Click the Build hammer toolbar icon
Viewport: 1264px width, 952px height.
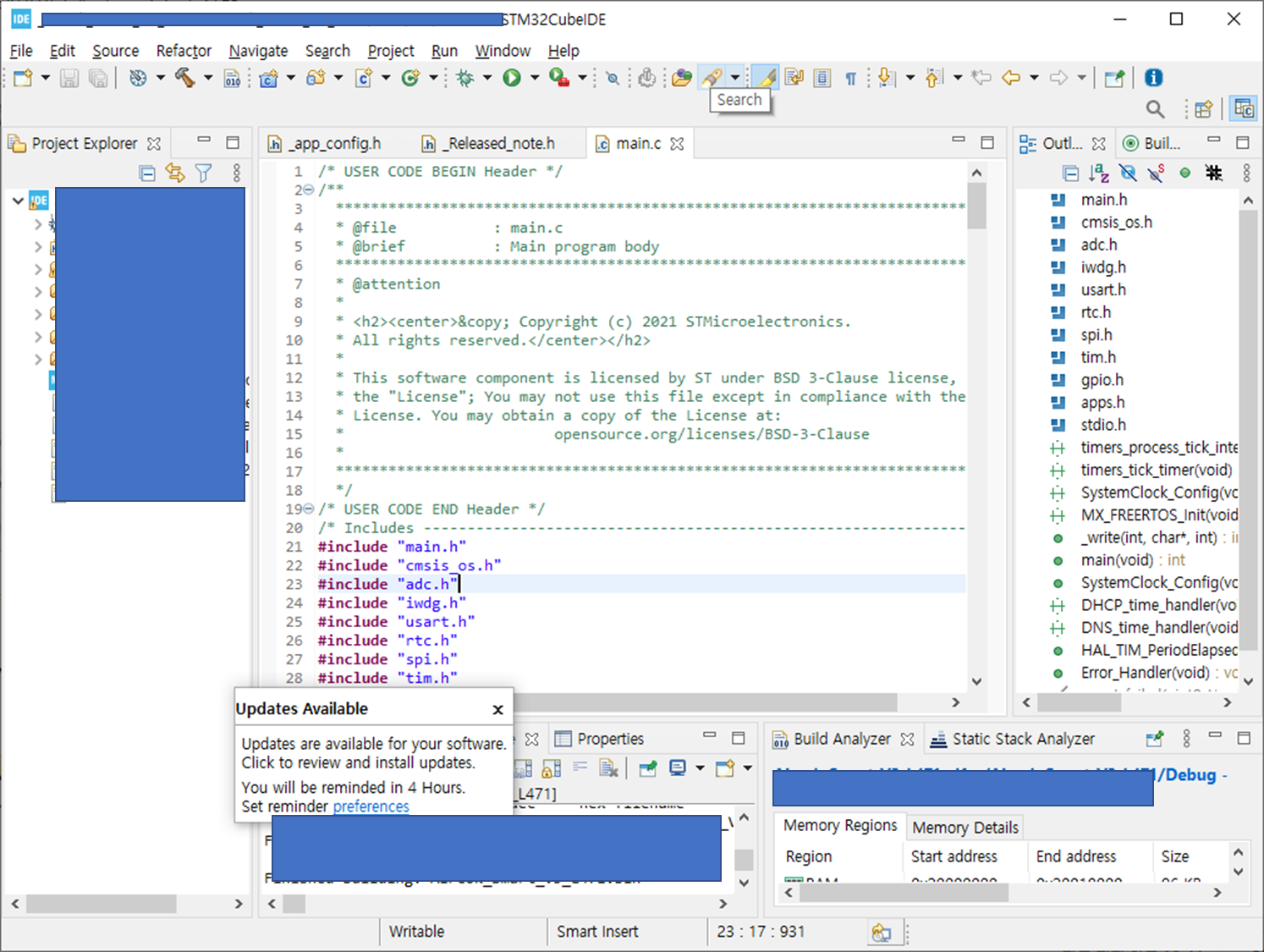184,78
